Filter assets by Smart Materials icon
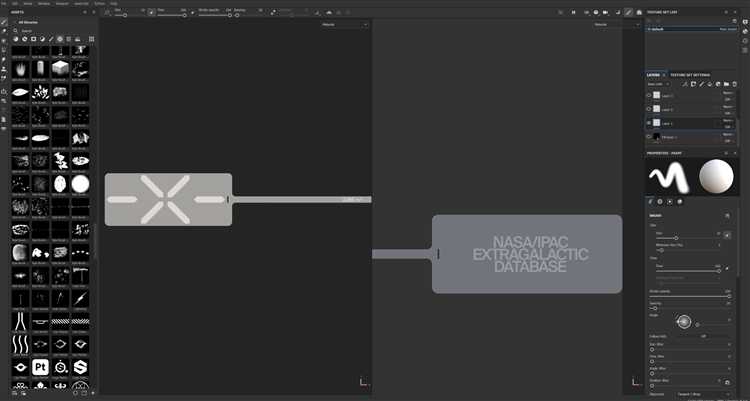This screenshot has height=401, width=750. click(25, 39)
